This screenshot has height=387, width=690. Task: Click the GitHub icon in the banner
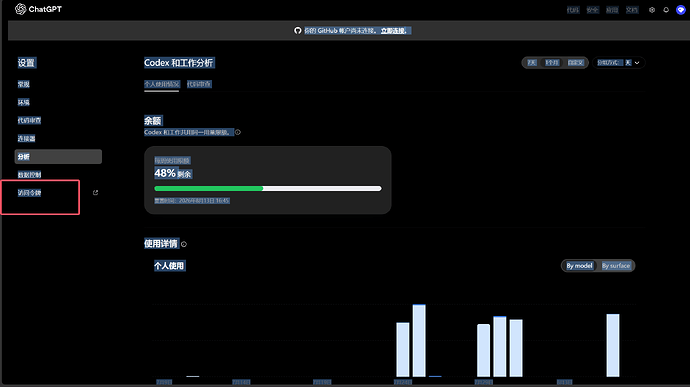click(297, 30)
